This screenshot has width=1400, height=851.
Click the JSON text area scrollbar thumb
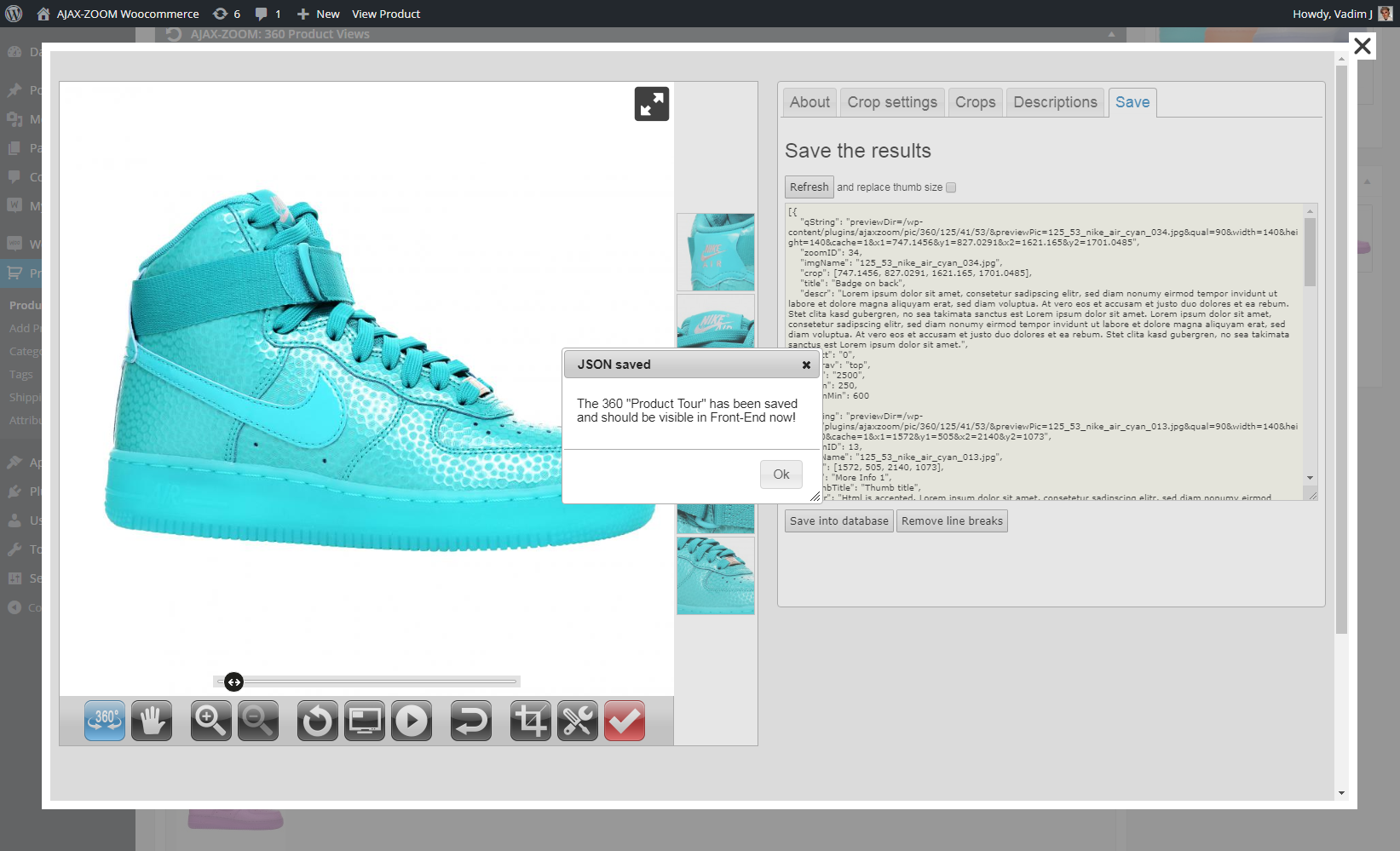tap(1311, 252)
